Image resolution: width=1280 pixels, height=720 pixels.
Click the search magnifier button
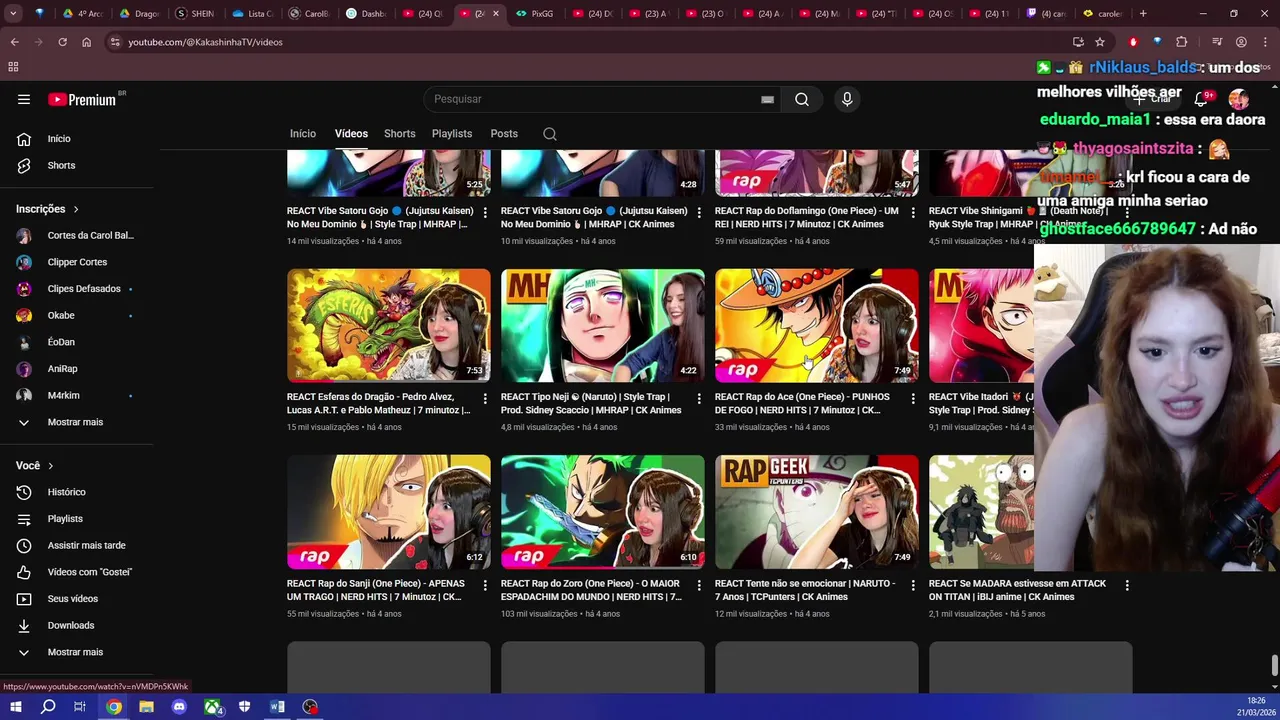802,99
